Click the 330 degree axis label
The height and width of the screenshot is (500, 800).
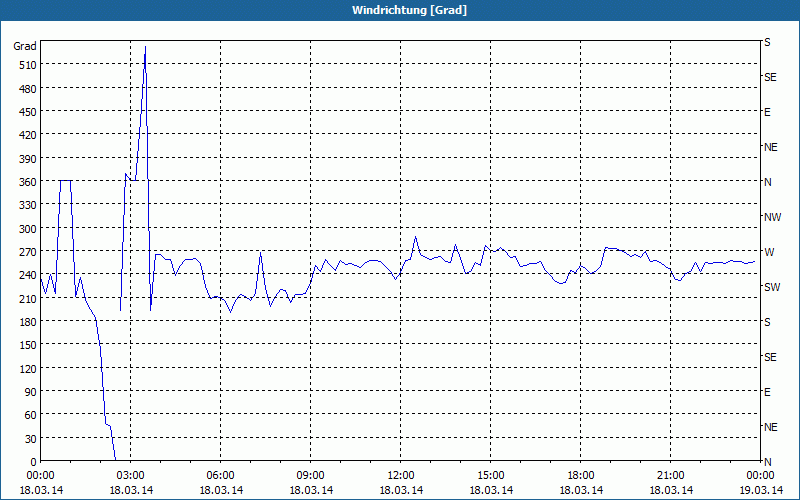point(28,205)
